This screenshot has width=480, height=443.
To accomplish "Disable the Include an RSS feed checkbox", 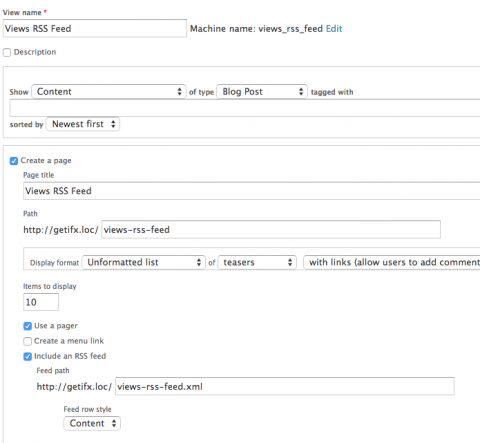I will [28, 357].
